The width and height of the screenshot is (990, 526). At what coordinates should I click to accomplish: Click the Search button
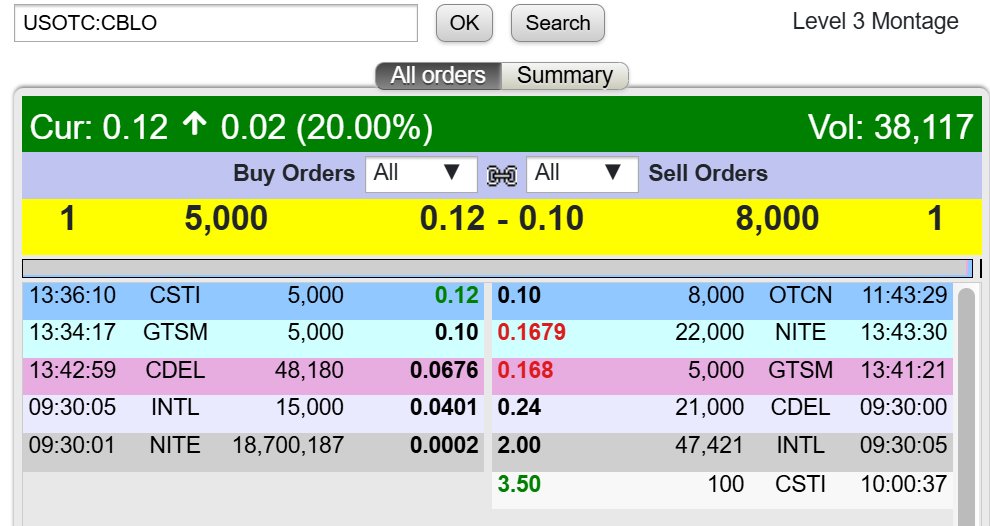tap(558, 23)
